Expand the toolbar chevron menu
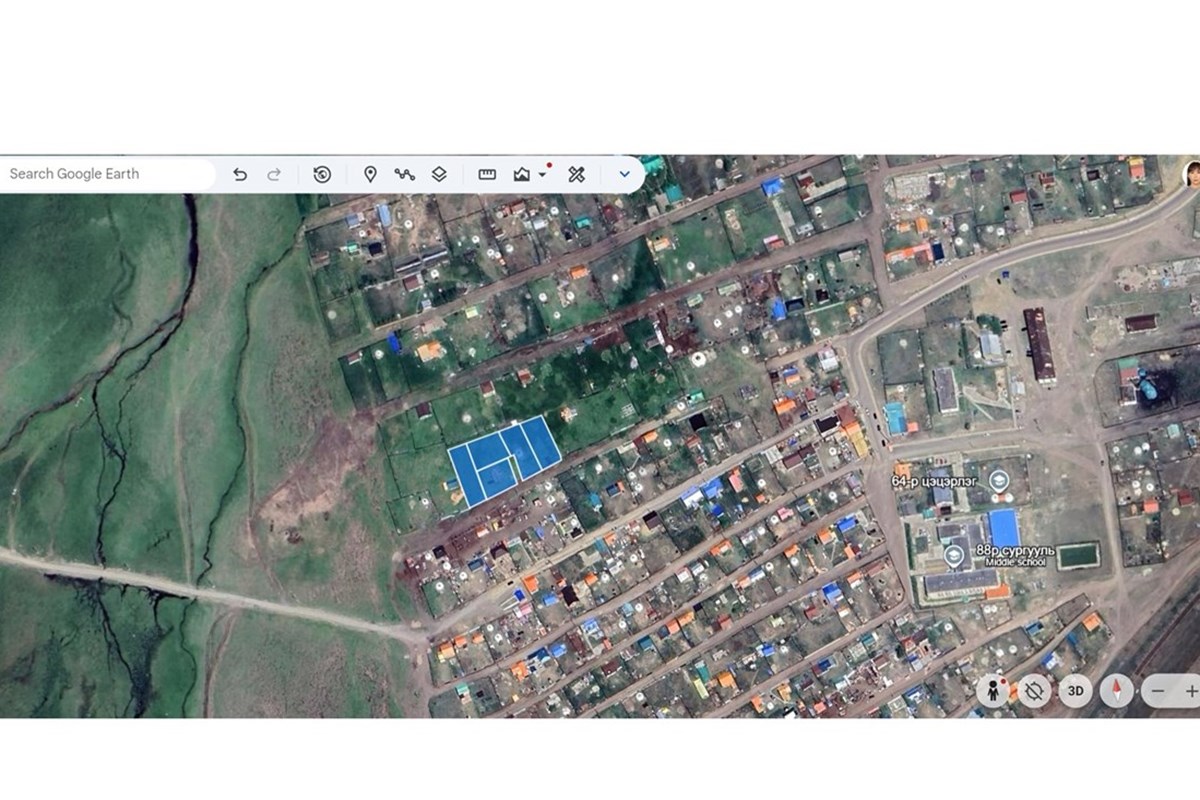The height and width of the screenshot is (800, 1200). [x=624, y=174]
